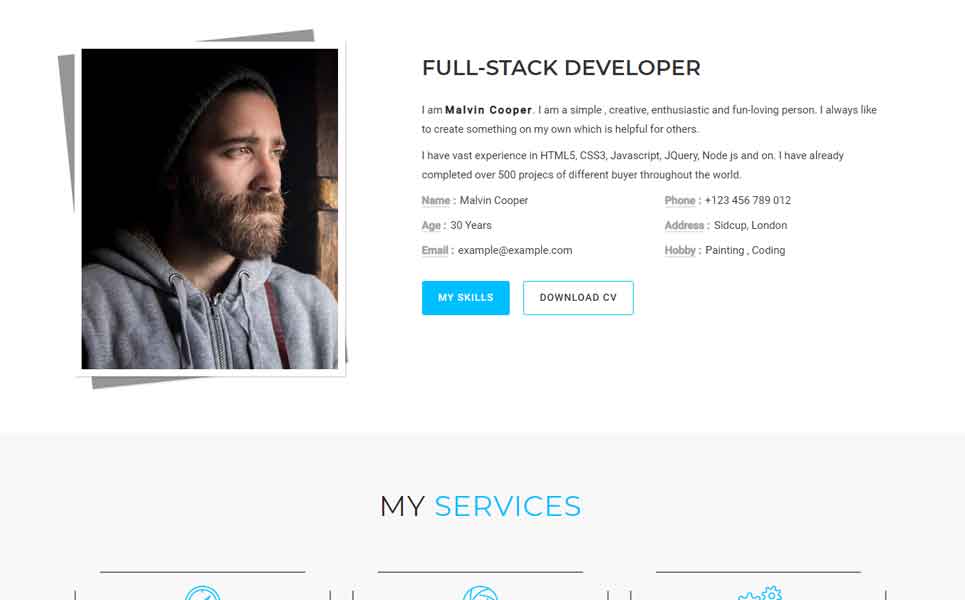The image size is (965, 600).
Task: Click the underlined Email label
Action: (x=434, y=250)
